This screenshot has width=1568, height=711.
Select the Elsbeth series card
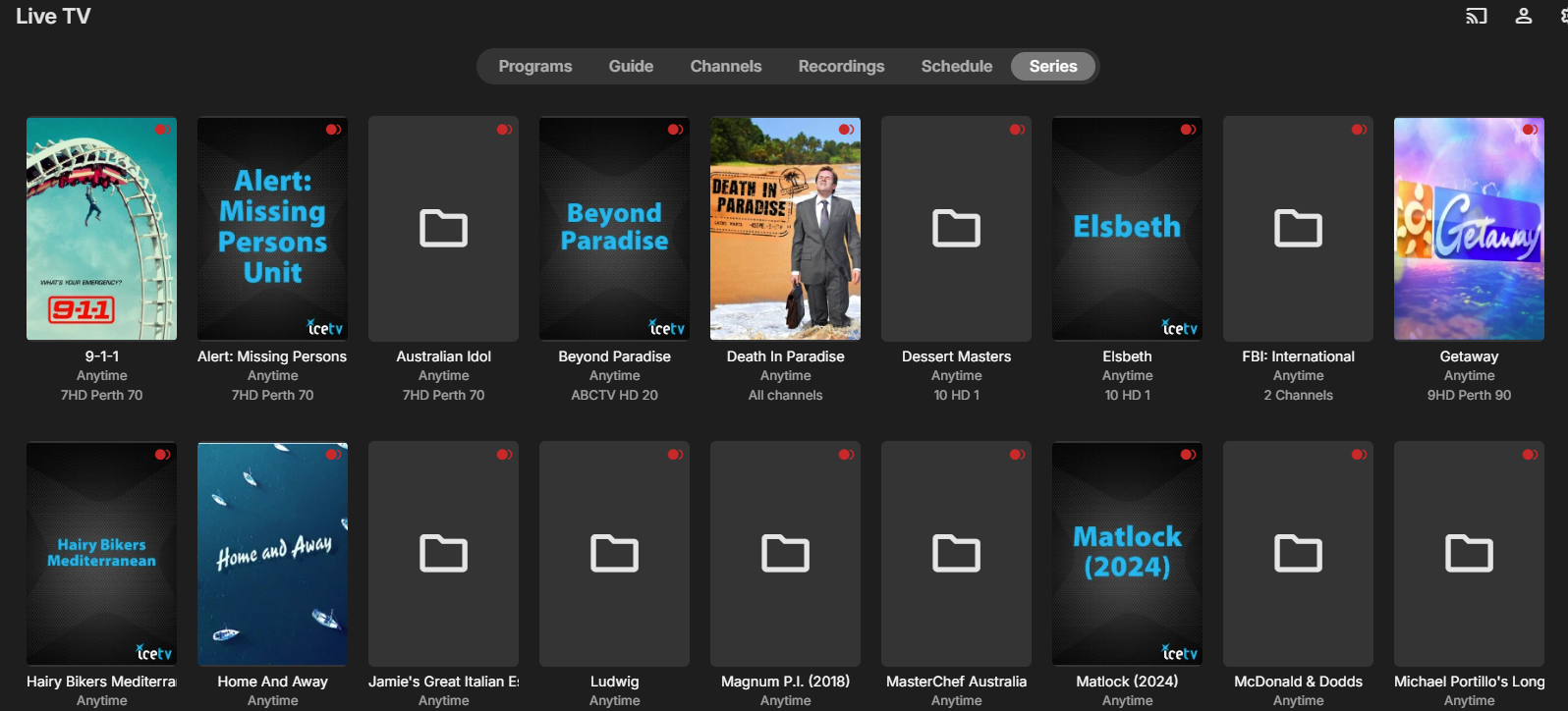tap(1127, 229)
